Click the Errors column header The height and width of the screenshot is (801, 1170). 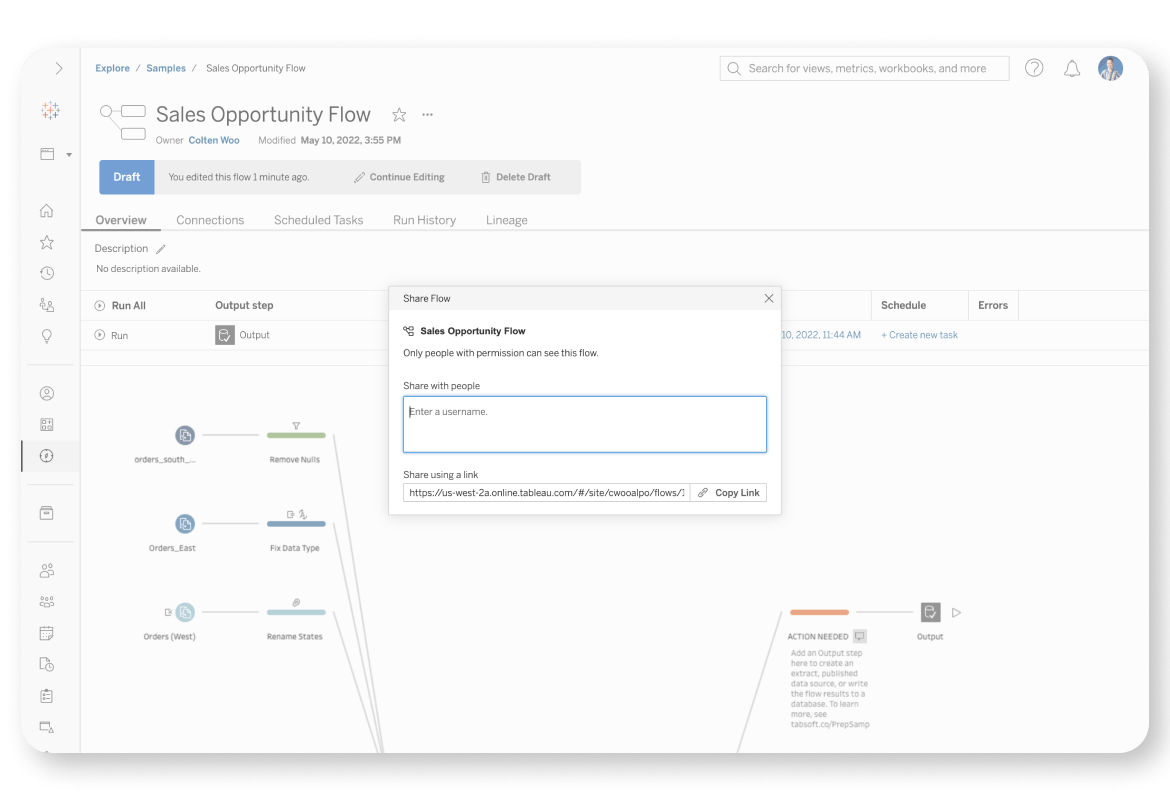[992, 305]
